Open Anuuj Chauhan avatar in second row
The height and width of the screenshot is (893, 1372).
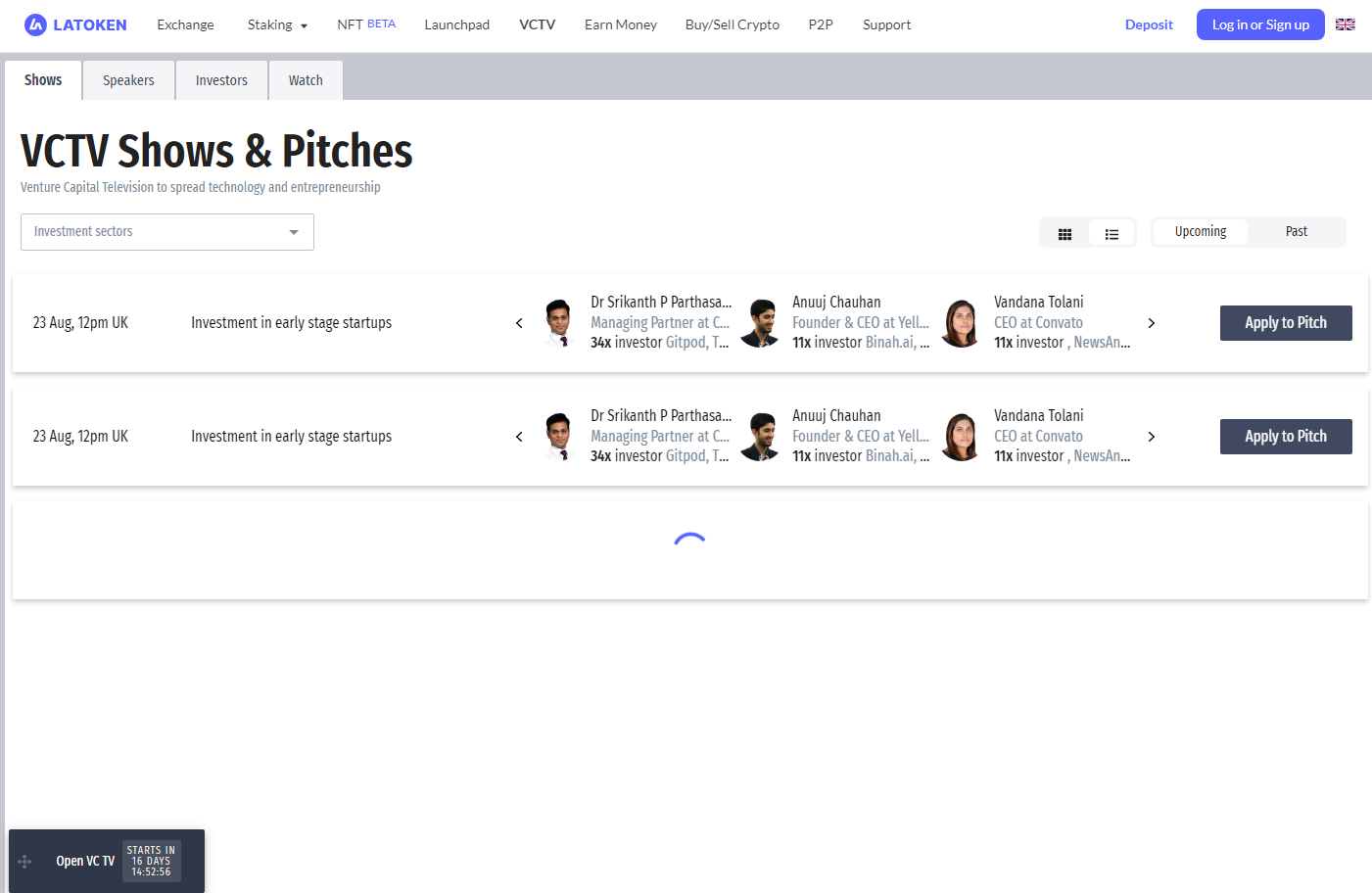(x=760, y=437)
